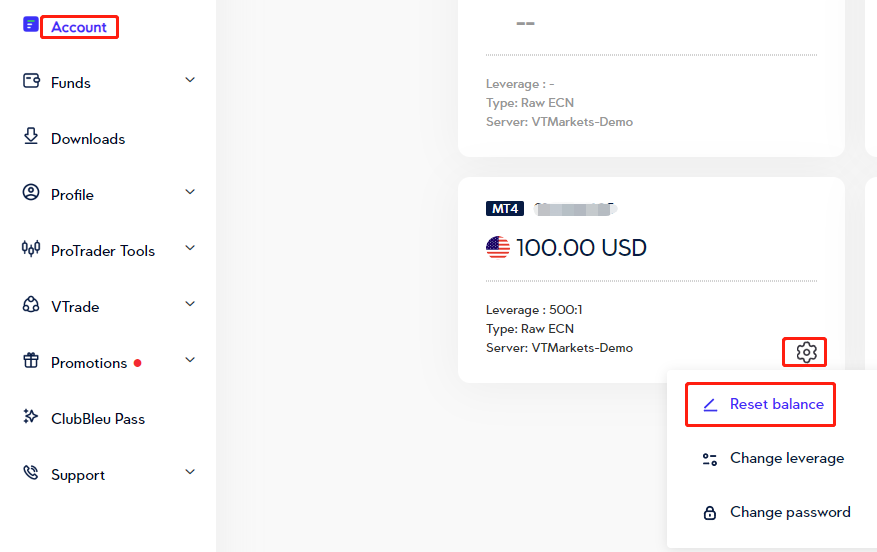Click the VTrade icon in sidebar
This screenshot has height=552, width=877.
(31, 305)
